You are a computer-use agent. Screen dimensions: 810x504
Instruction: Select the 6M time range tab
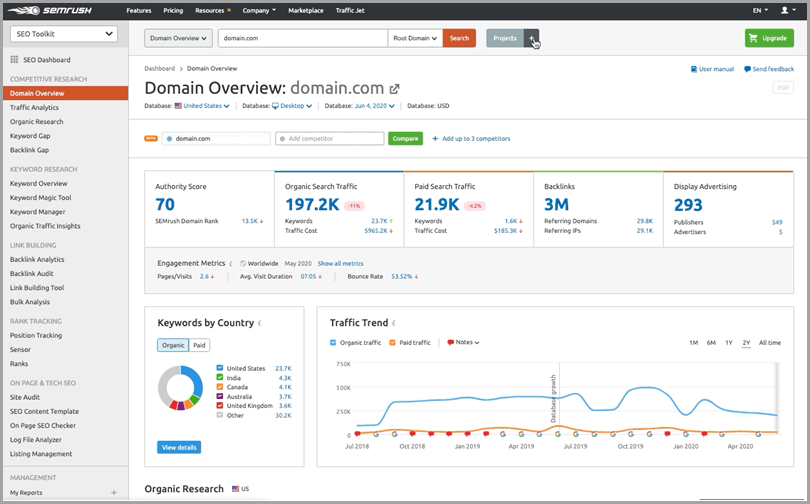(711, 343)
